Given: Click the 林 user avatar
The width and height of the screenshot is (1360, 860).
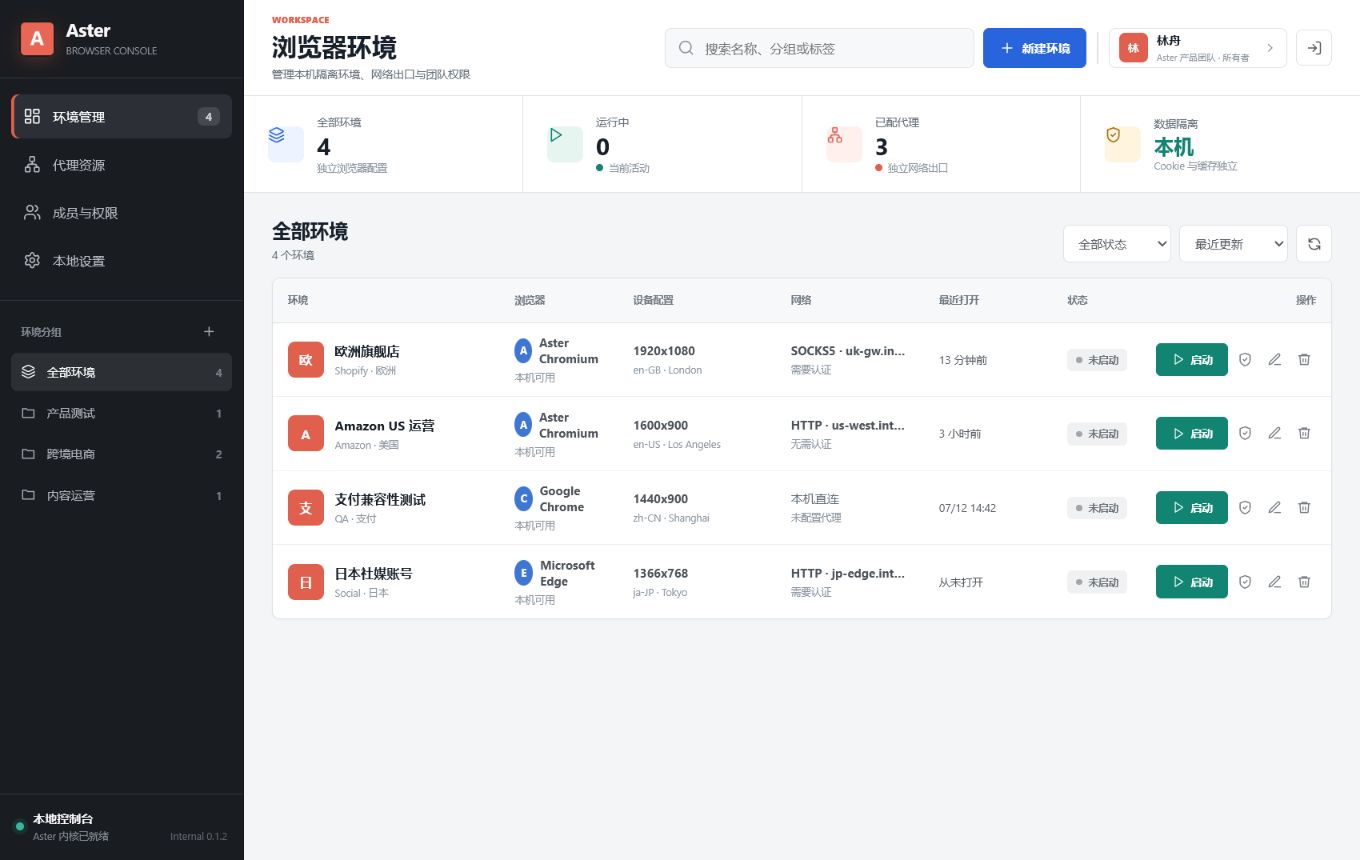Looking at the screenshot, I should click(1133, 48).
